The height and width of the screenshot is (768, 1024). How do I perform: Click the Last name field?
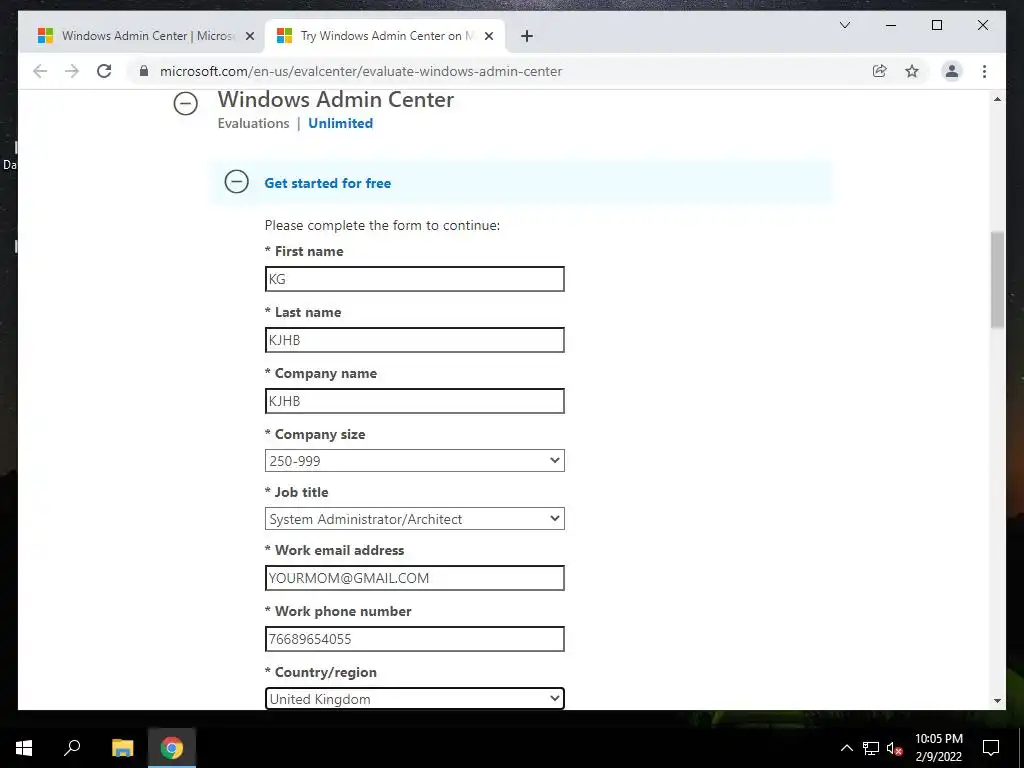(415, 340)
